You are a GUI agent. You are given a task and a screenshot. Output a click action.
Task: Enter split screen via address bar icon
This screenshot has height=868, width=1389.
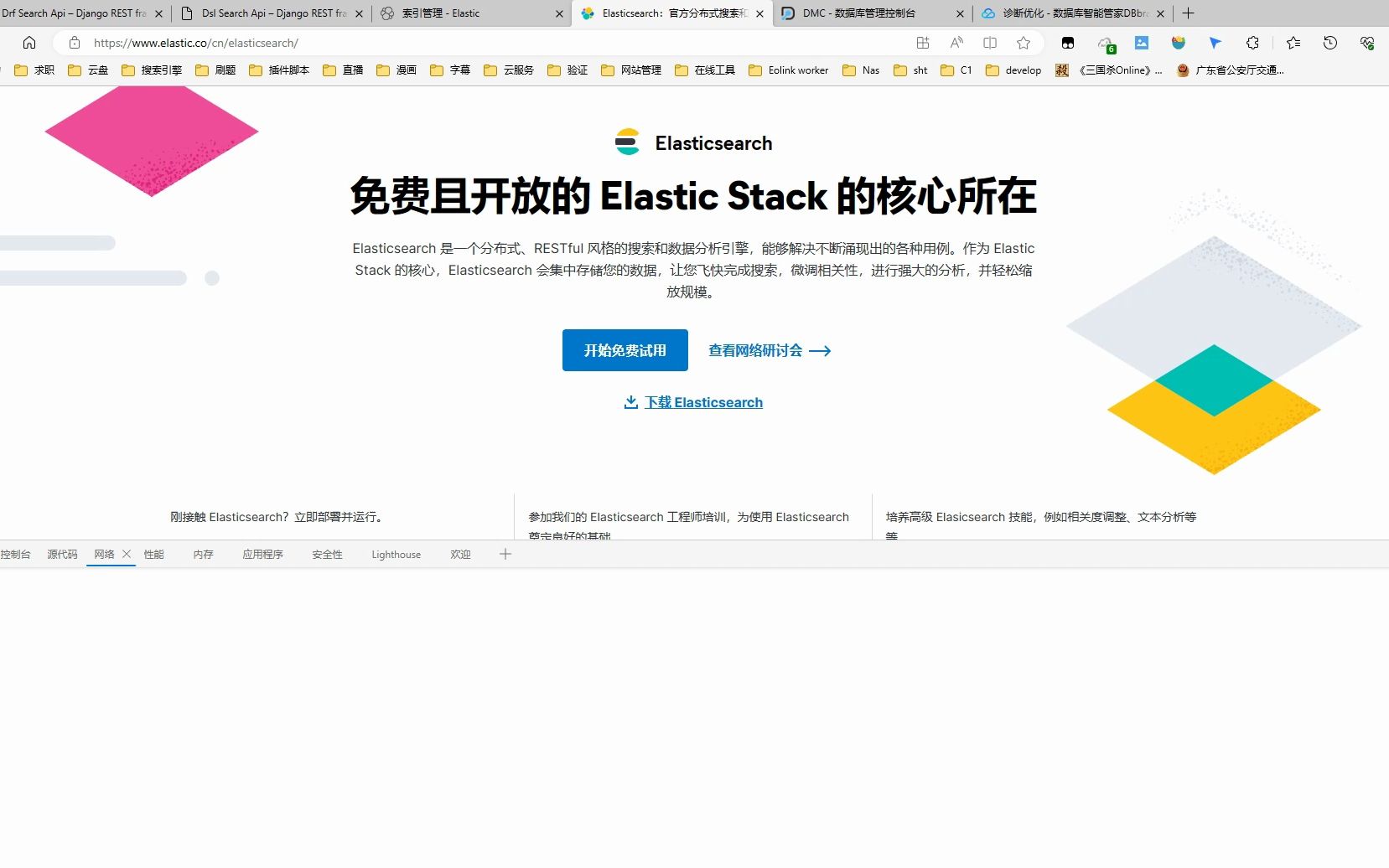[x=990, y=43]
